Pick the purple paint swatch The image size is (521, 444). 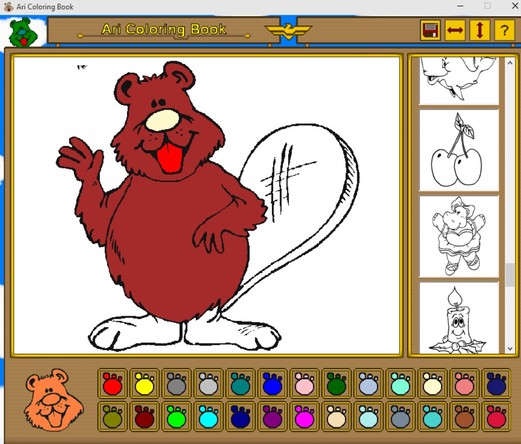tap(272, 416)
